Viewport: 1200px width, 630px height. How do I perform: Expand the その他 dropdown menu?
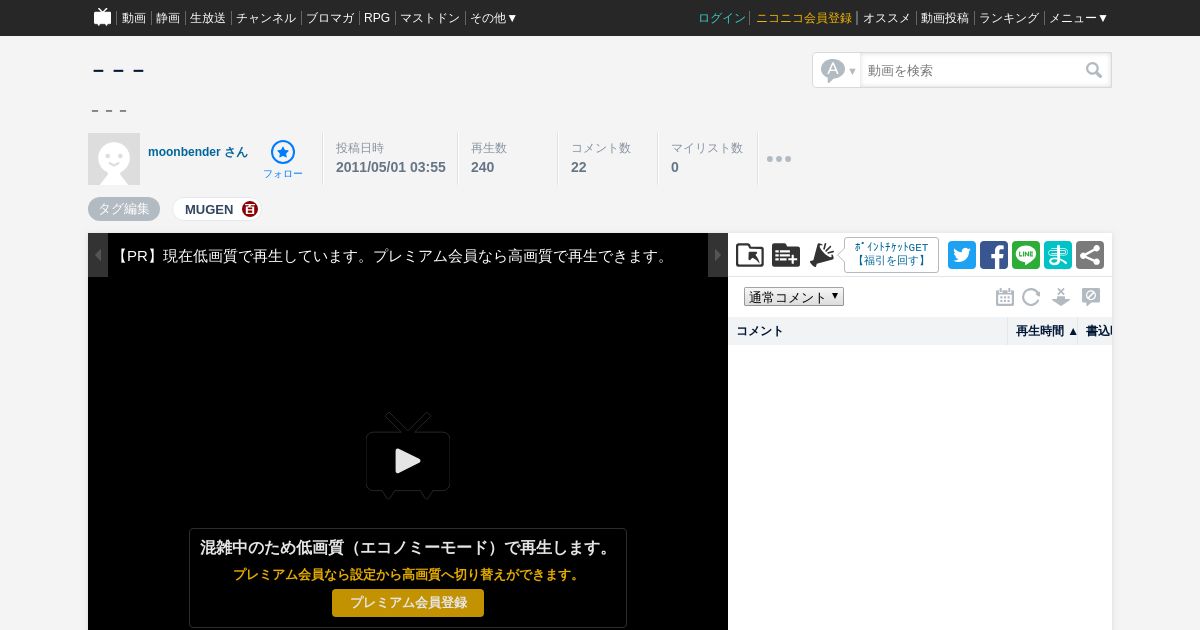tap(494, 18)
